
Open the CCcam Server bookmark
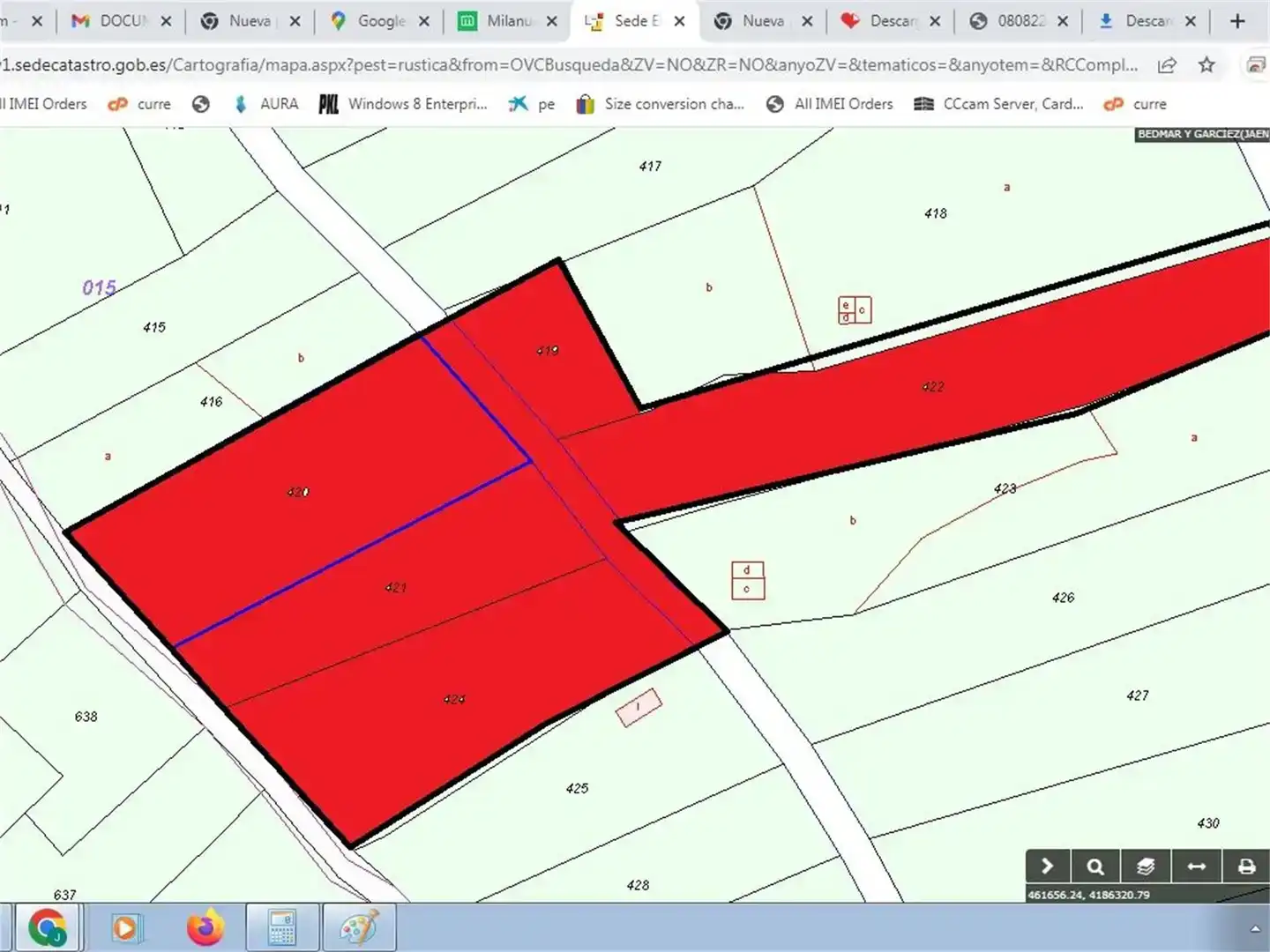pos(998,104)
